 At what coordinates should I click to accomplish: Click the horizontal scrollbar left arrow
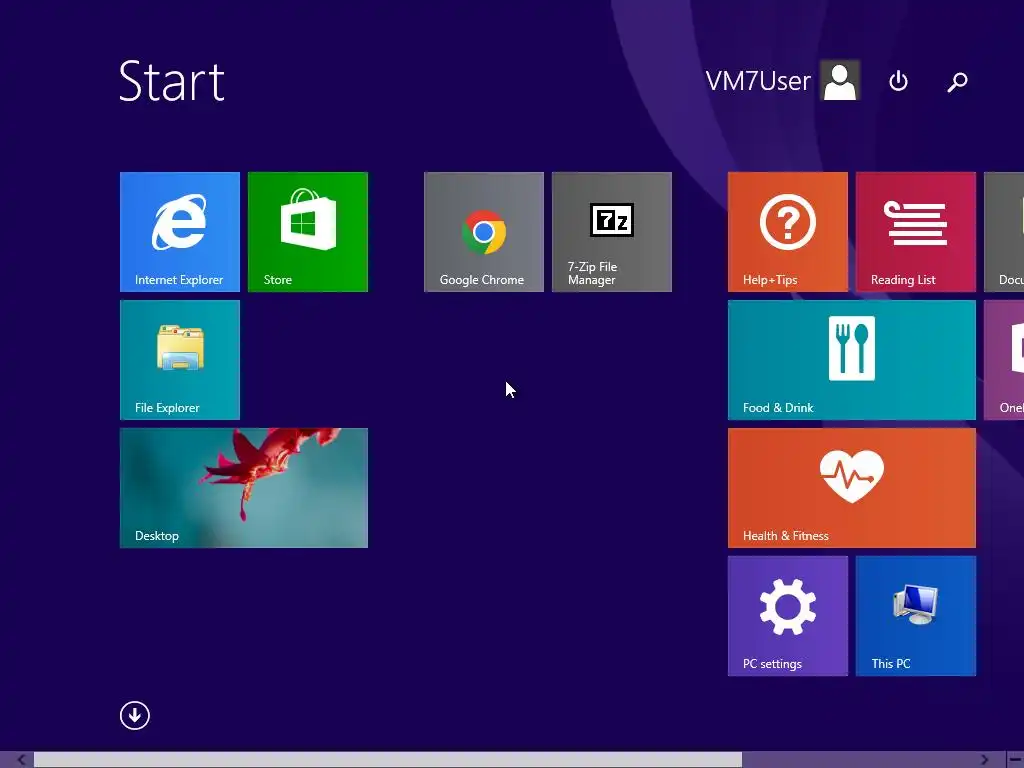click(x=21, y=760)
